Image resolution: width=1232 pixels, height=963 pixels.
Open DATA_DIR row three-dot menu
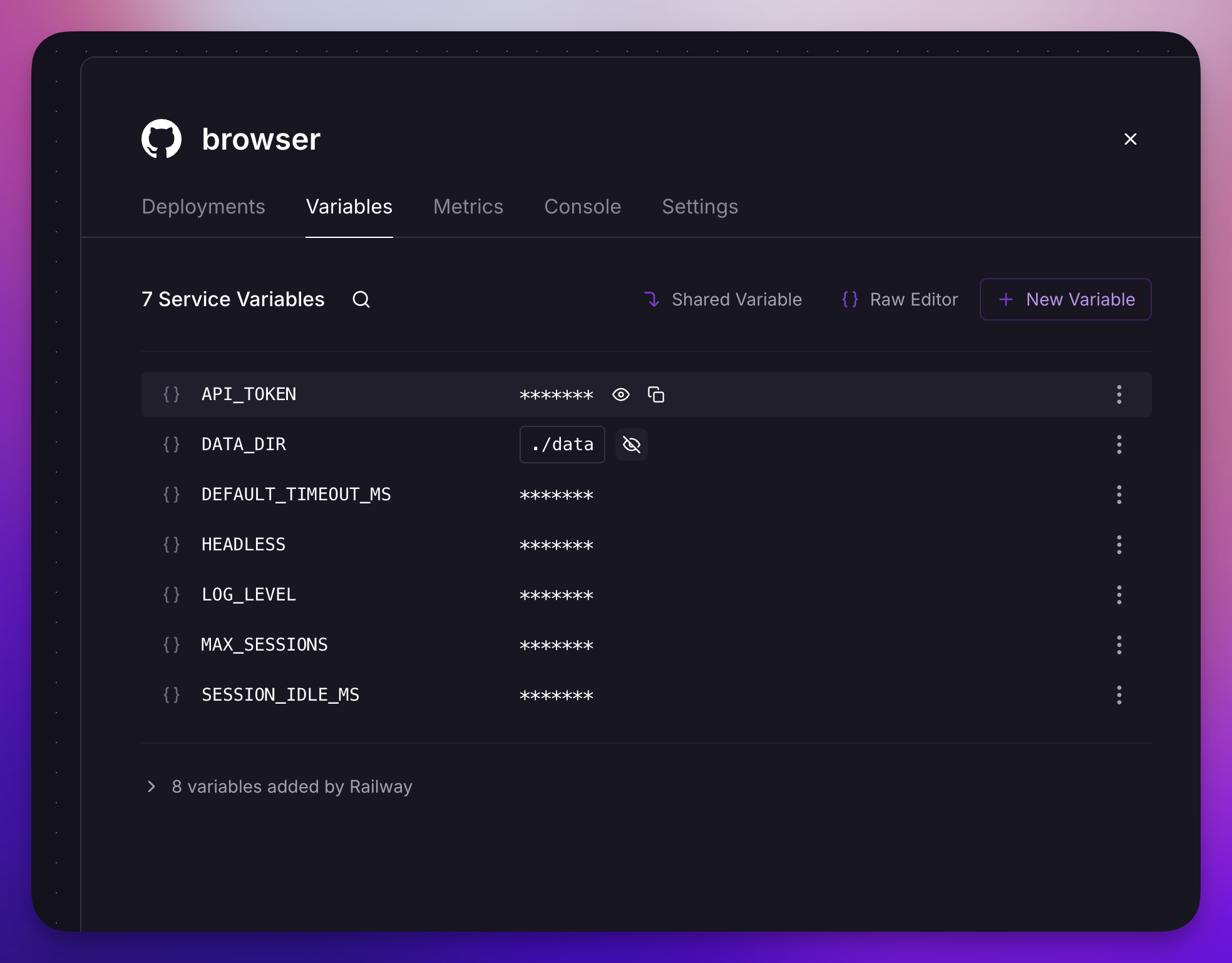coord(1119,445)
